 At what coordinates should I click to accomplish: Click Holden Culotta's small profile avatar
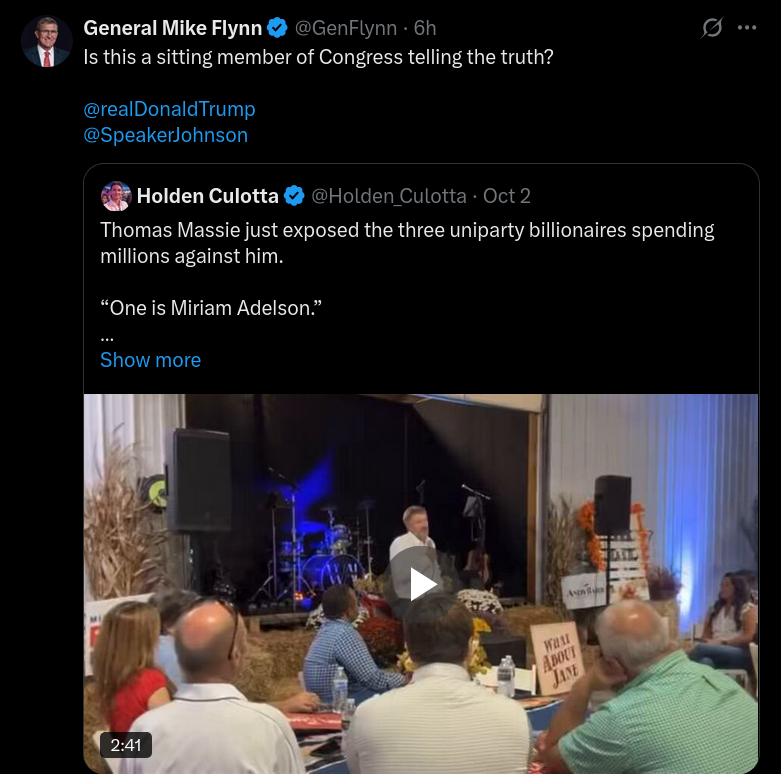pos(116,196)
